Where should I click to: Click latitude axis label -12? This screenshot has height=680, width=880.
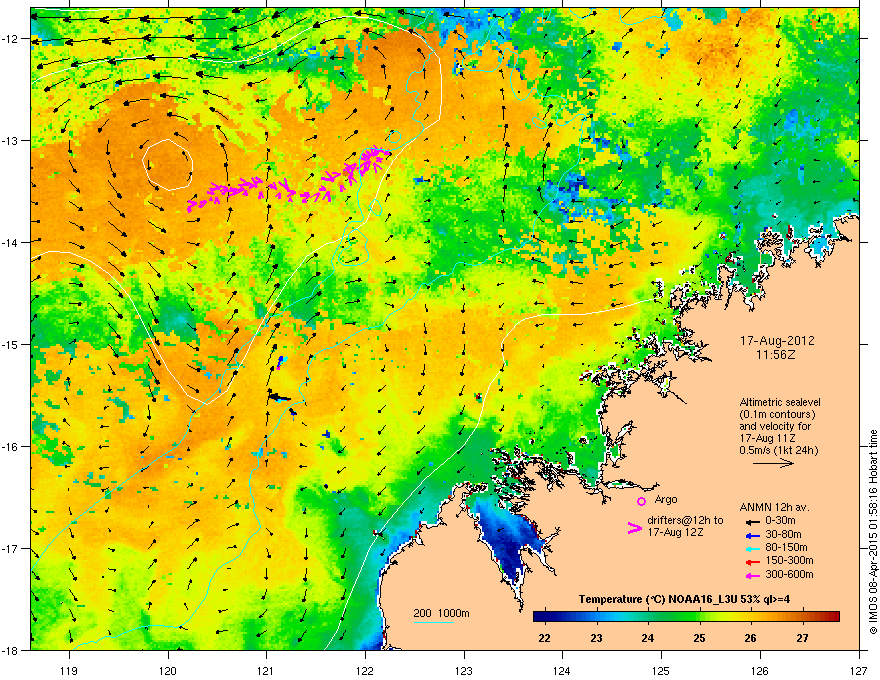tap(11, 39)
